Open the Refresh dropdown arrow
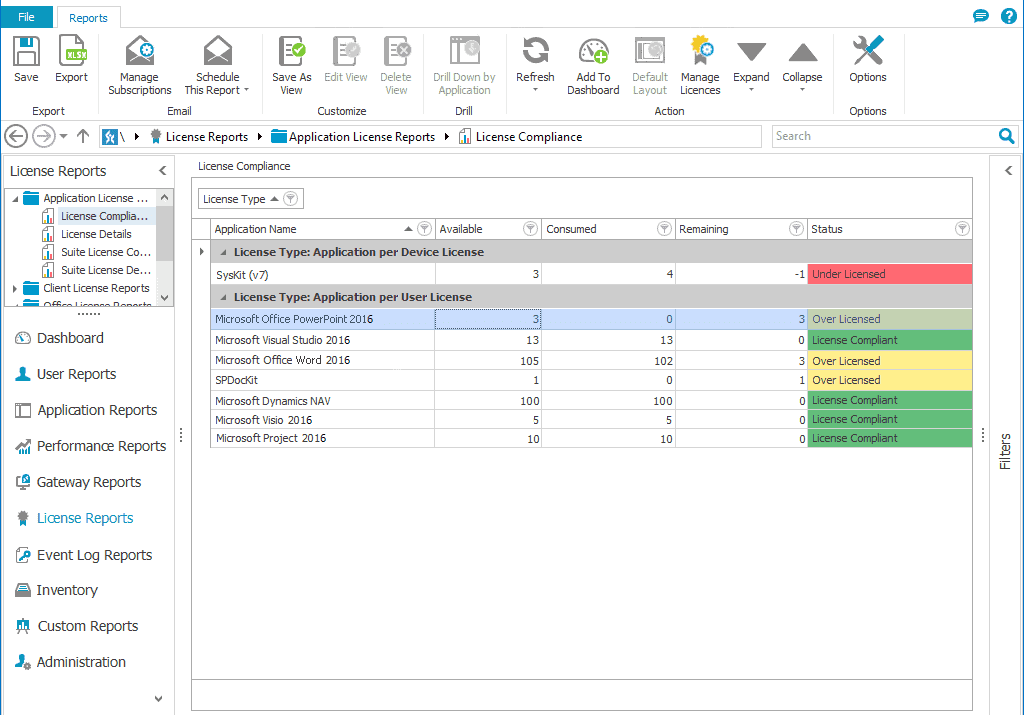 [x=535, y=90]
